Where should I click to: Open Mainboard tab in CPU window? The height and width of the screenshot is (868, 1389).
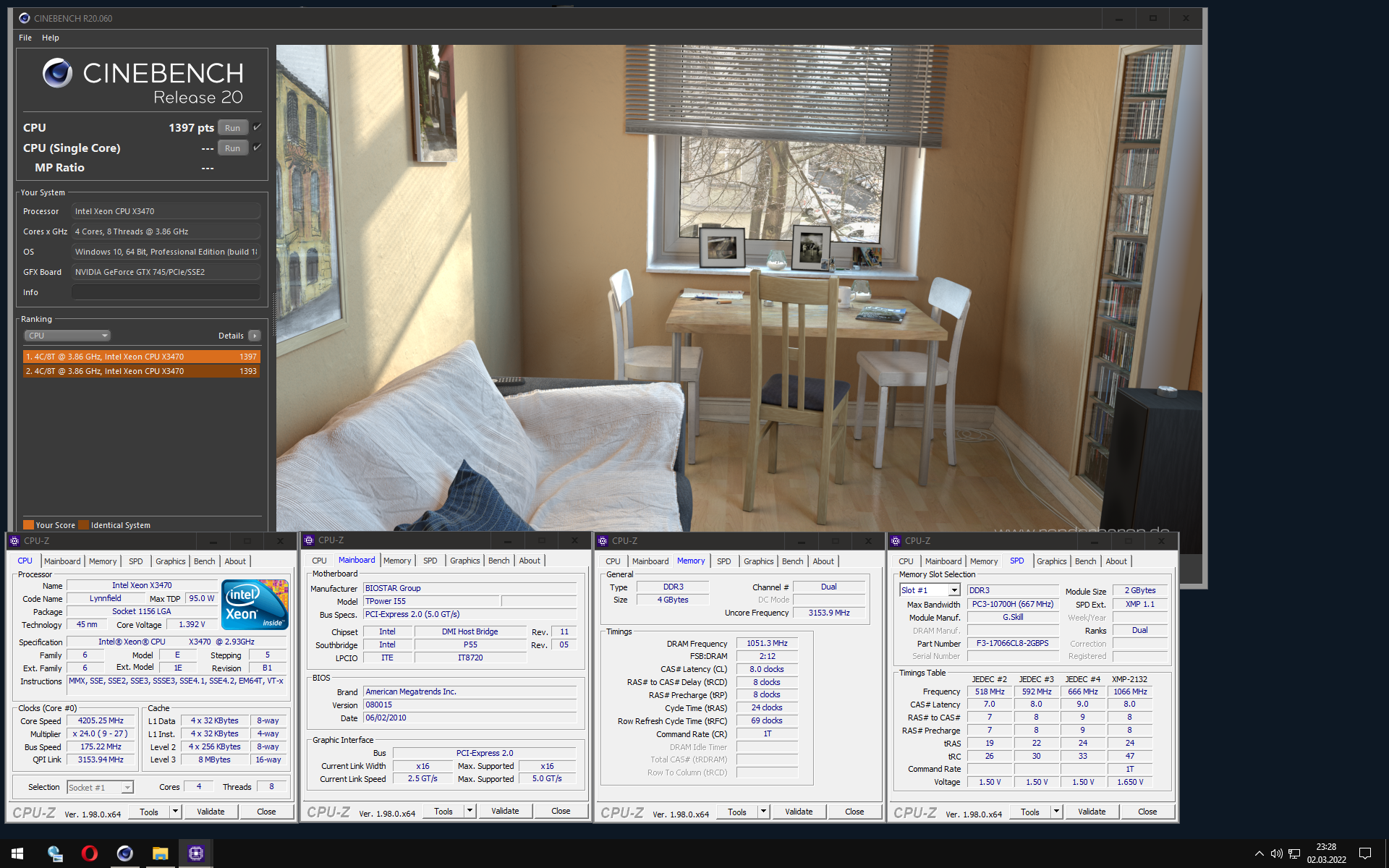[x=62, y=561]
